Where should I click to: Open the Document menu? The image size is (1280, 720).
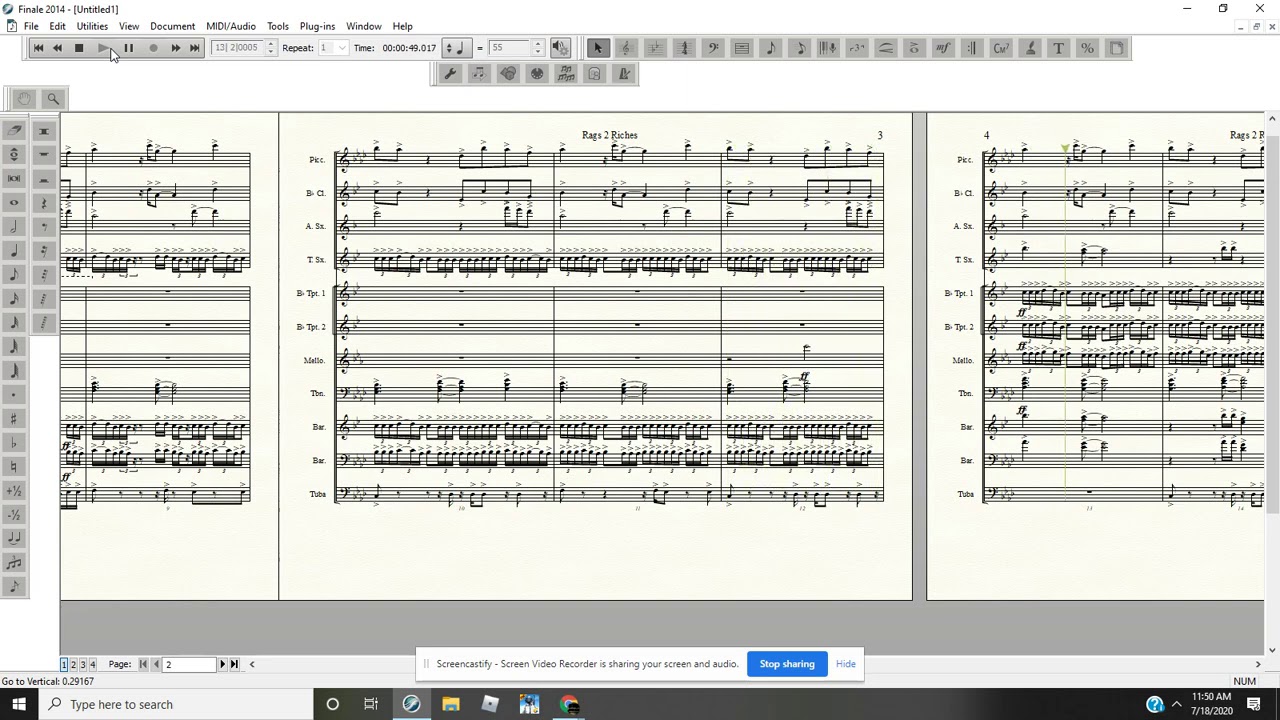(x=172, y=26)
